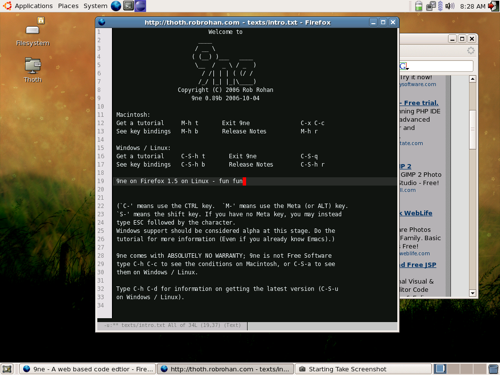Switch to 'http://thoth.robrohan.com' taskbar window
Viewport: 500px width, 375px height.
225,369
